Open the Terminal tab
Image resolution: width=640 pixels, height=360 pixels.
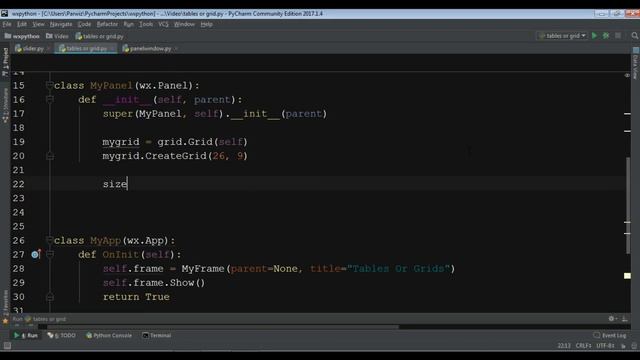point(157,336)
